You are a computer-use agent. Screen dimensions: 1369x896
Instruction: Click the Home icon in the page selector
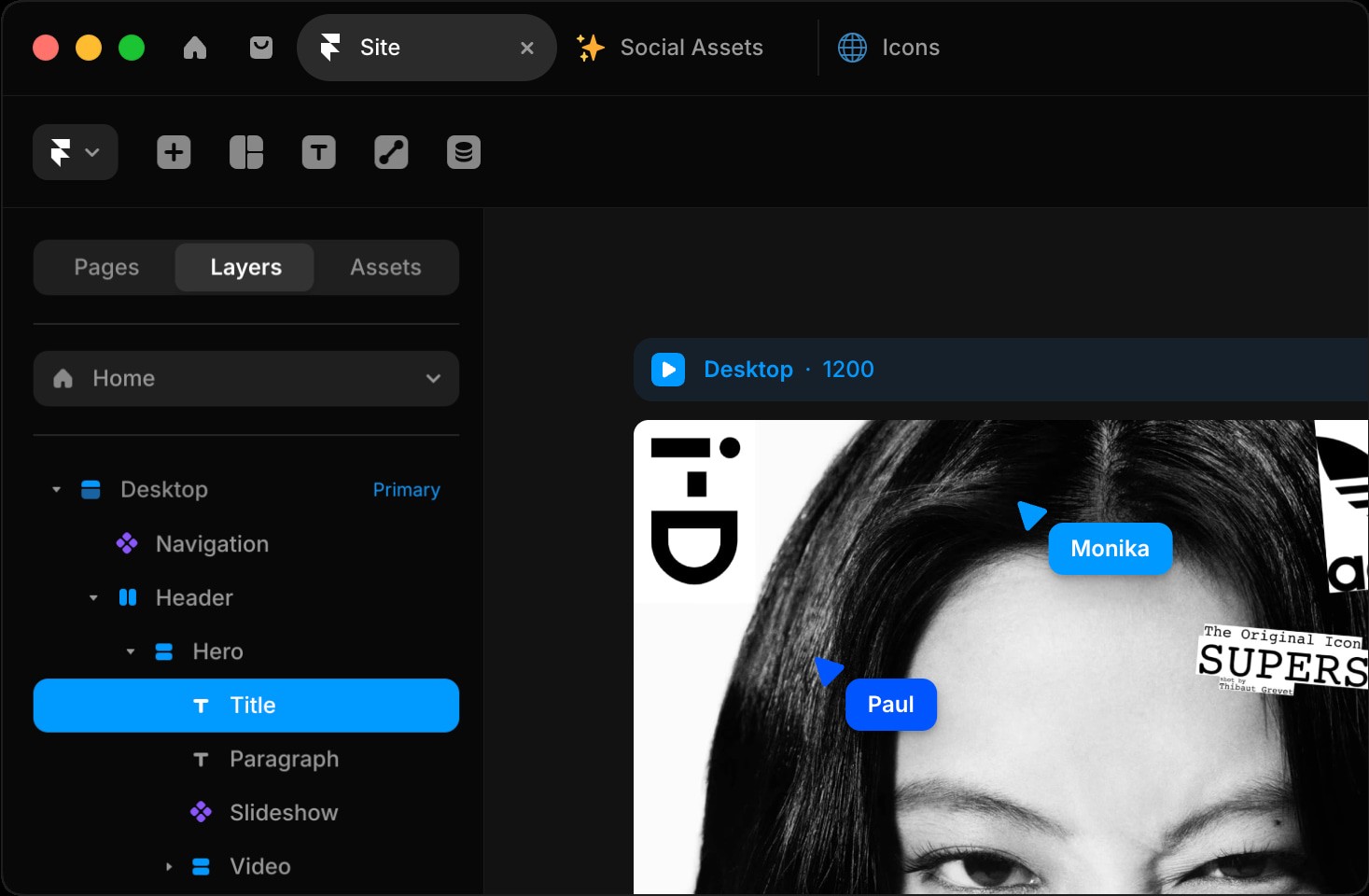point(63,378)
